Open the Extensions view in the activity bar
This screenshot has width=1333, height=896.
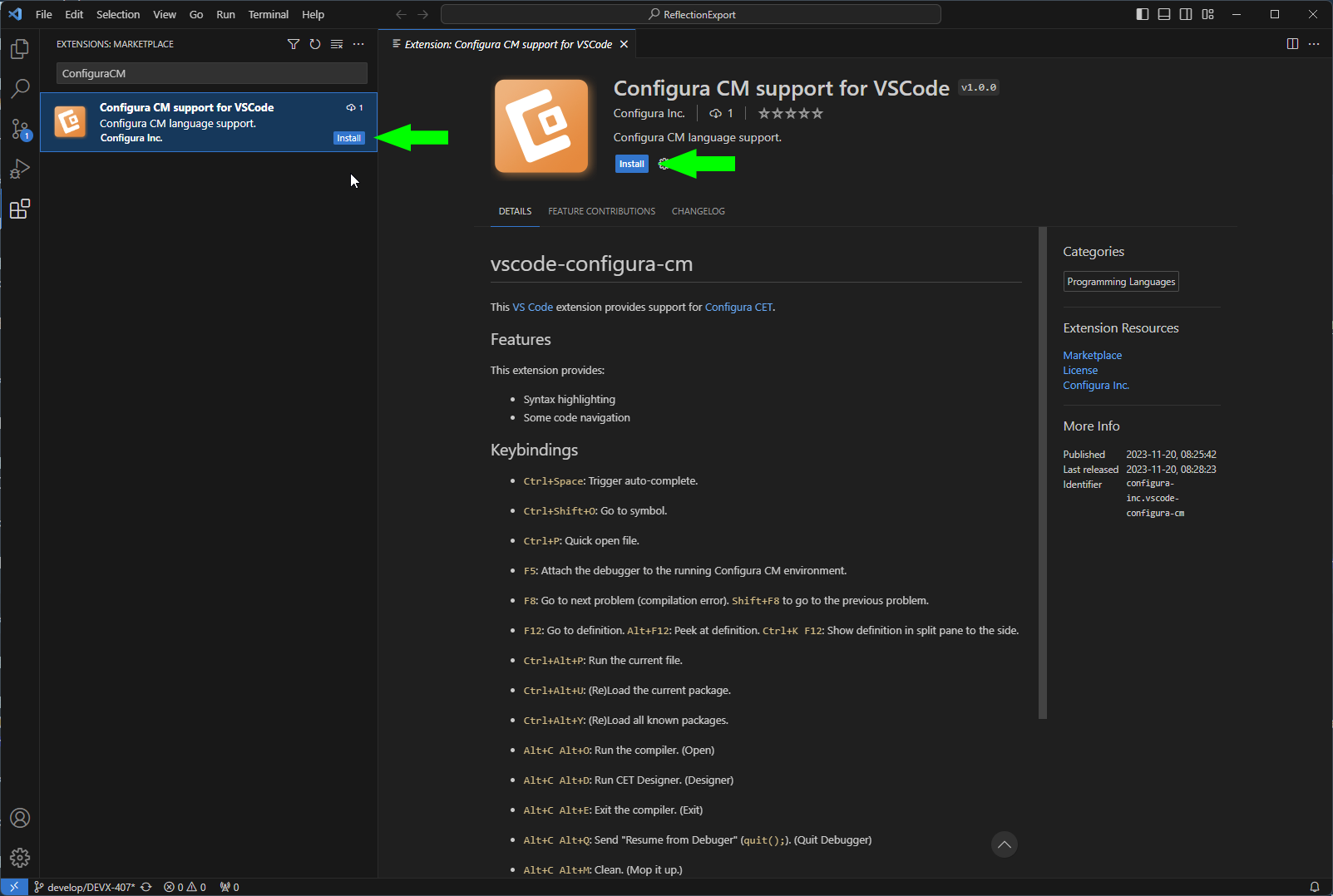click(x=20, y=209)
